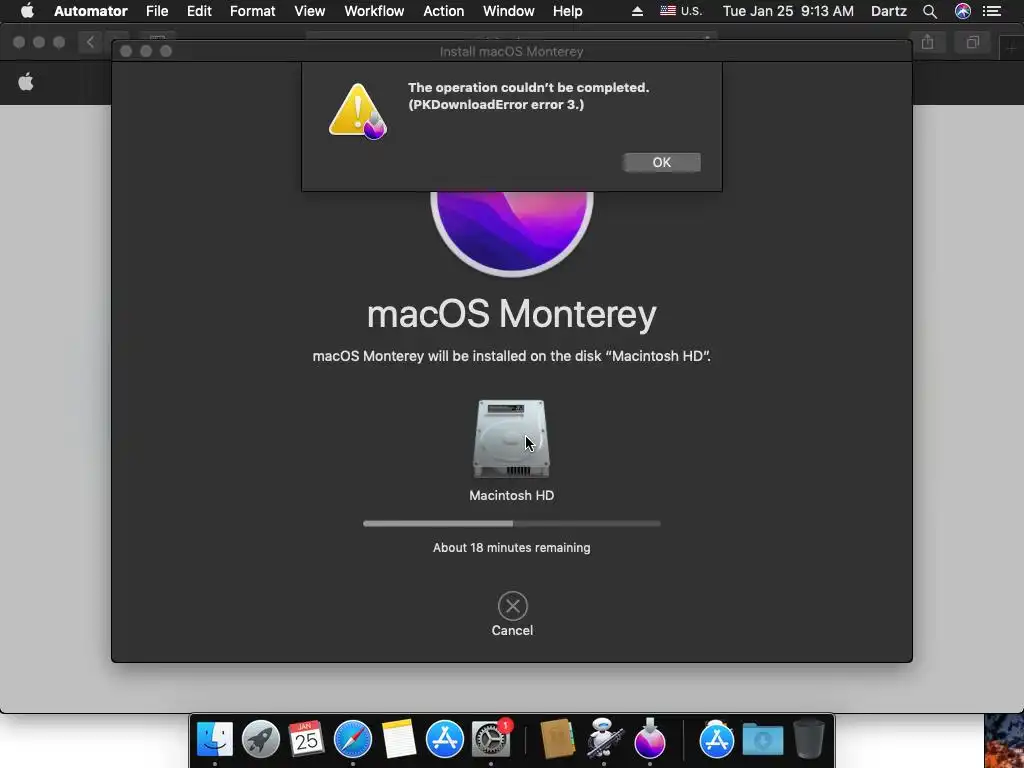Dismiss the error dialog with OK
The height and width of the screenshot is (768, 1024).
pyautogui.click(x=662, y=163)
